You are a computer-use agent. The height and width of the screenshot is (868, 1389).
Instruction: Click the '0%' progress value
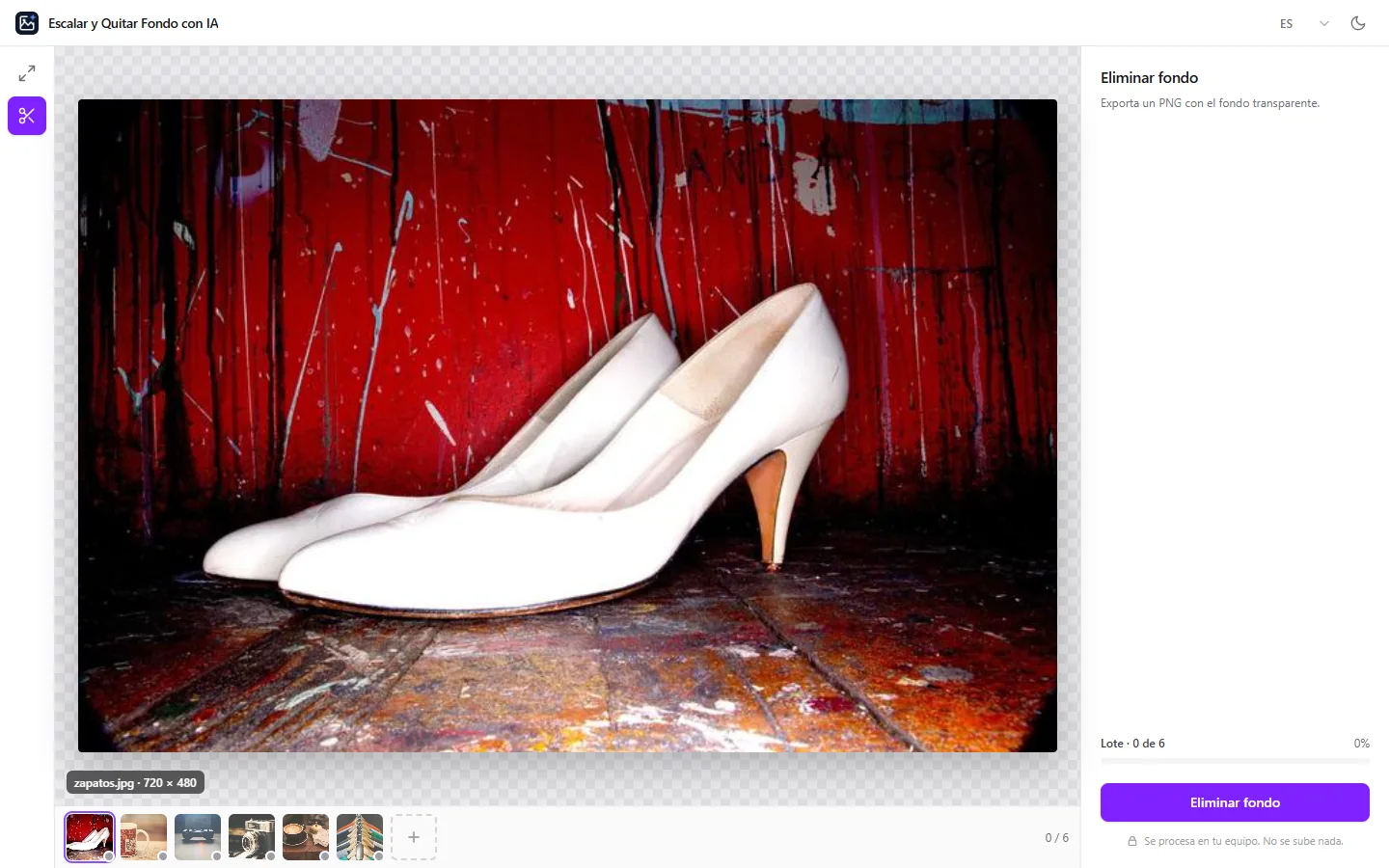point(1361,744)
